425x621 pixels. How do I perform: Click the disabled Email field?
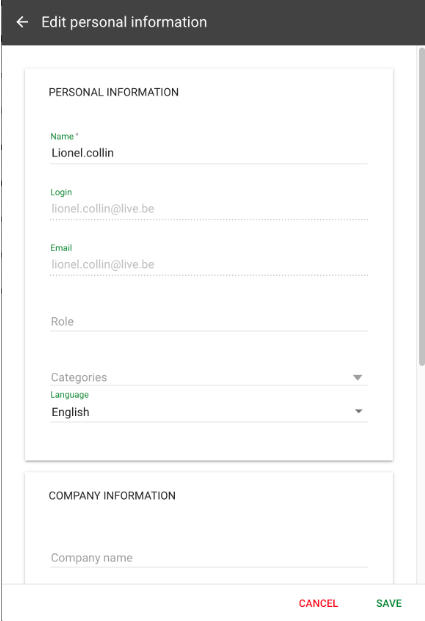[209, 265]
